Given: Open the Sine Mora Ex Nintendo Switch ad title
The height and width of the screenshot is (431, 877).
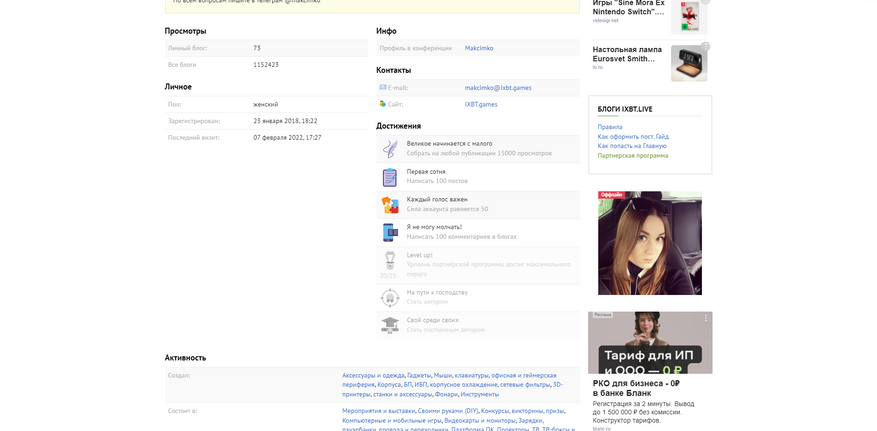Looking at the screenshot, I should pos(629,7).
